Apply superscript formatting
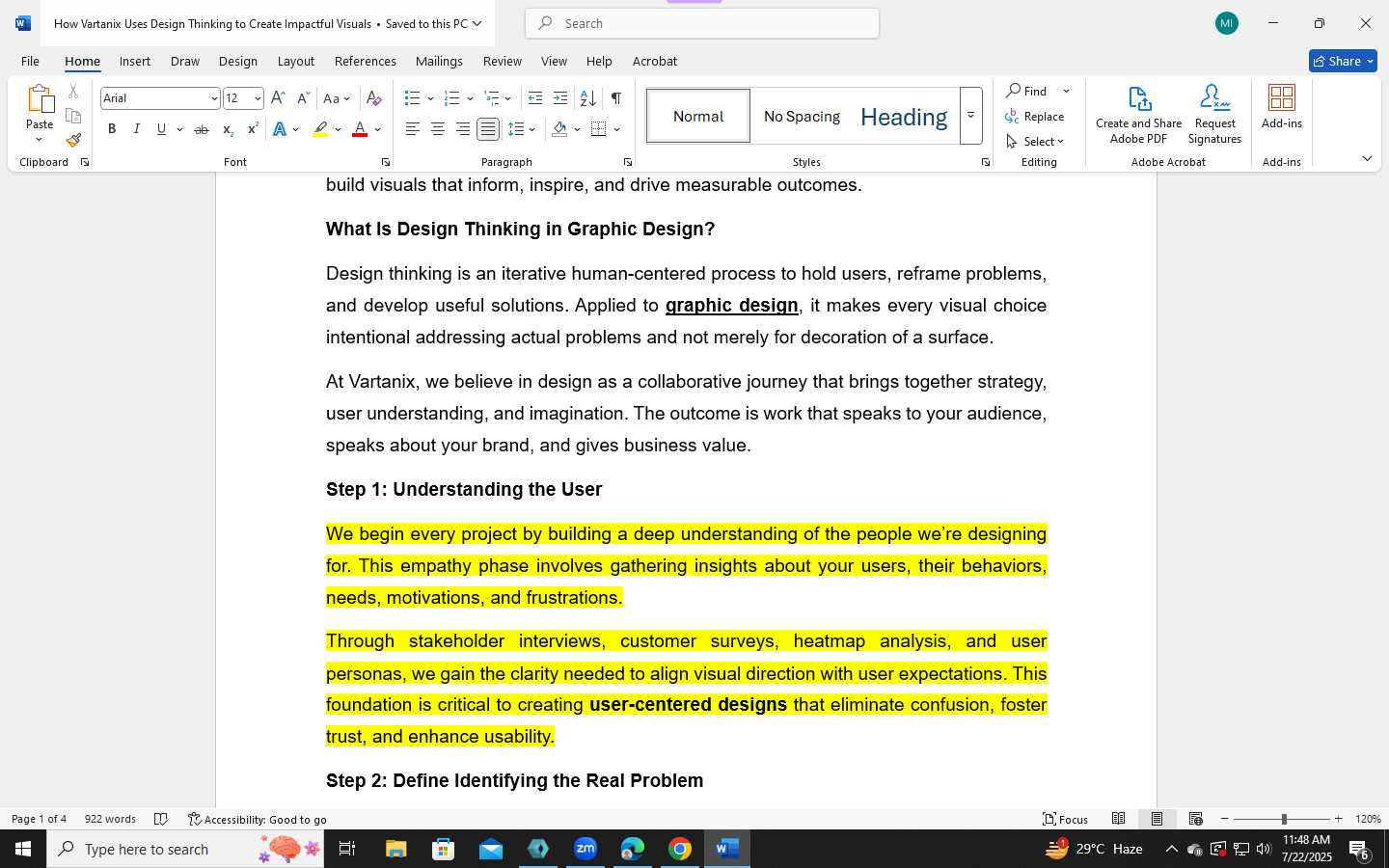The image size is (1389, 868). [252, 129]
